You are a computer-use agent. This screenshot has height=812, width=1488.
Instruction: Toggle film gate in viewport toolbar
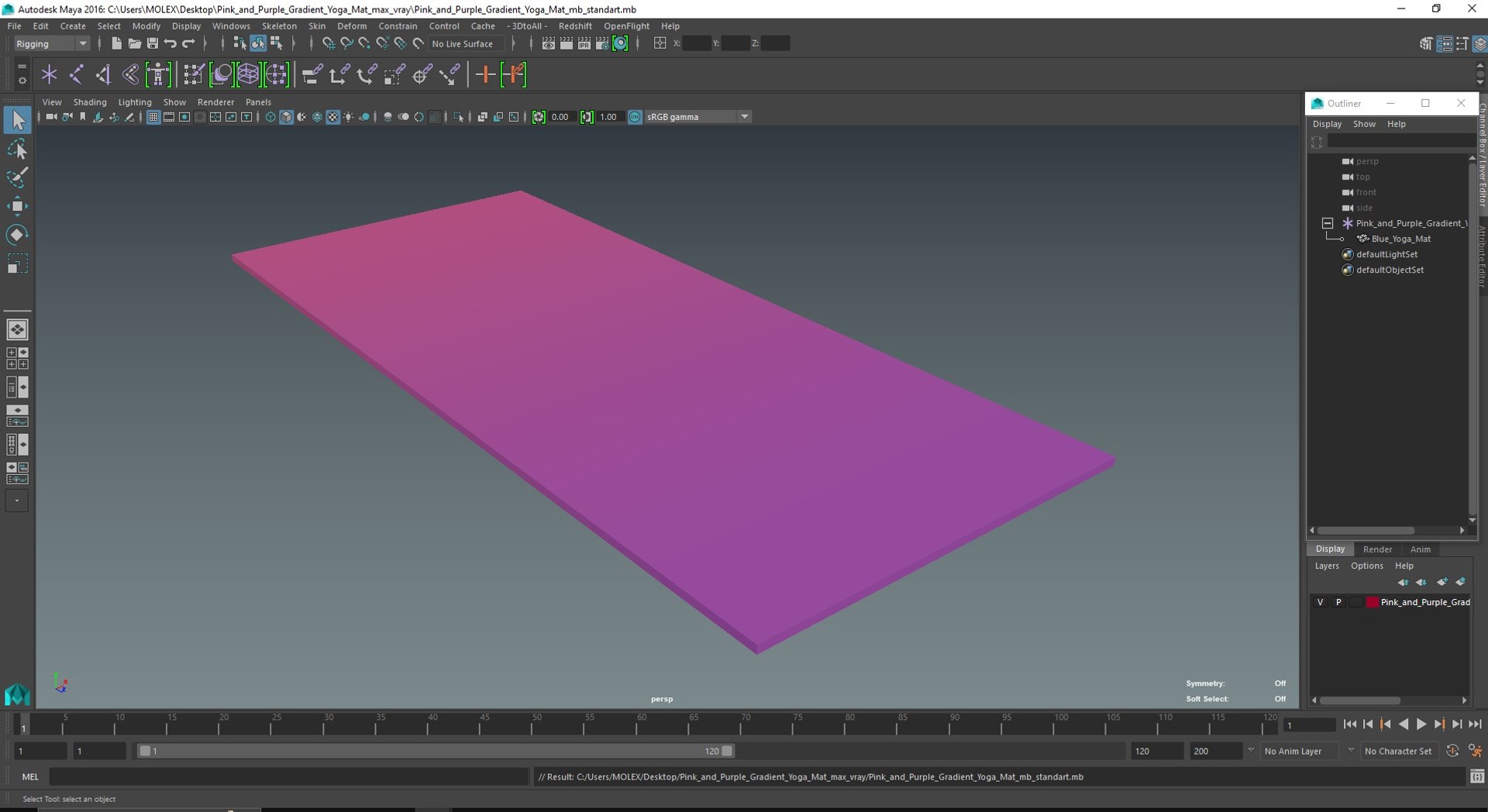(169, 117)
